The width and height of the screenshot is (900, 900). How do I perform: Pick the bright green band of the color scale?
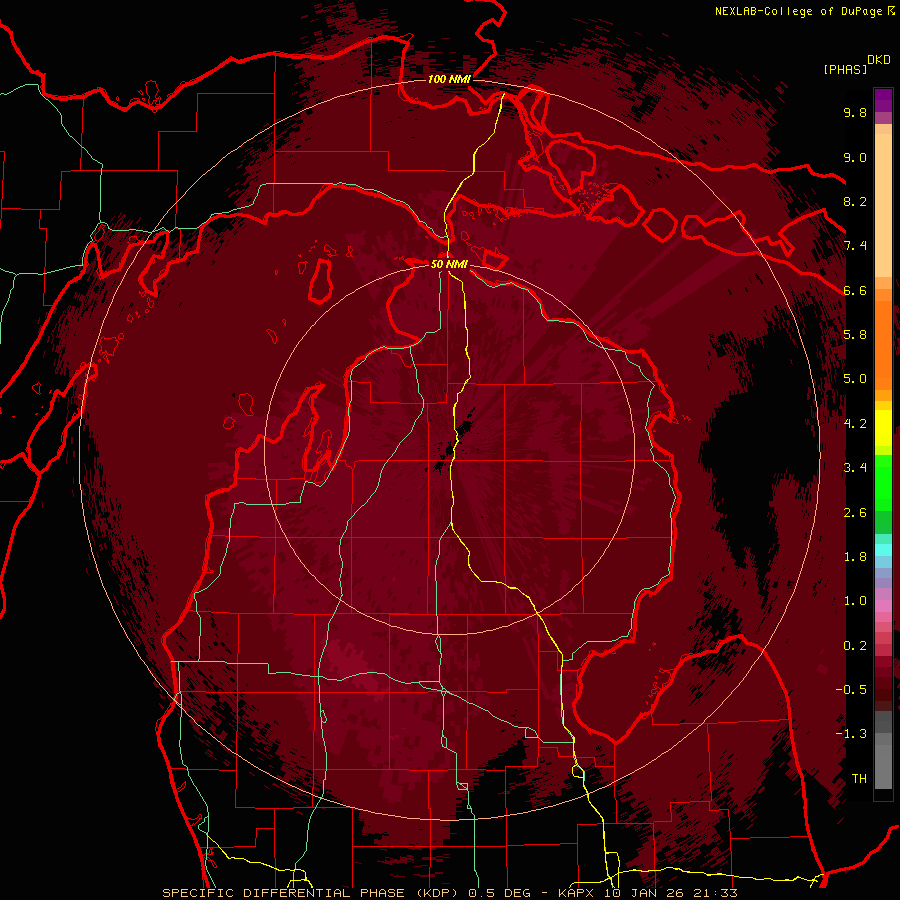(x=883, y=482)
